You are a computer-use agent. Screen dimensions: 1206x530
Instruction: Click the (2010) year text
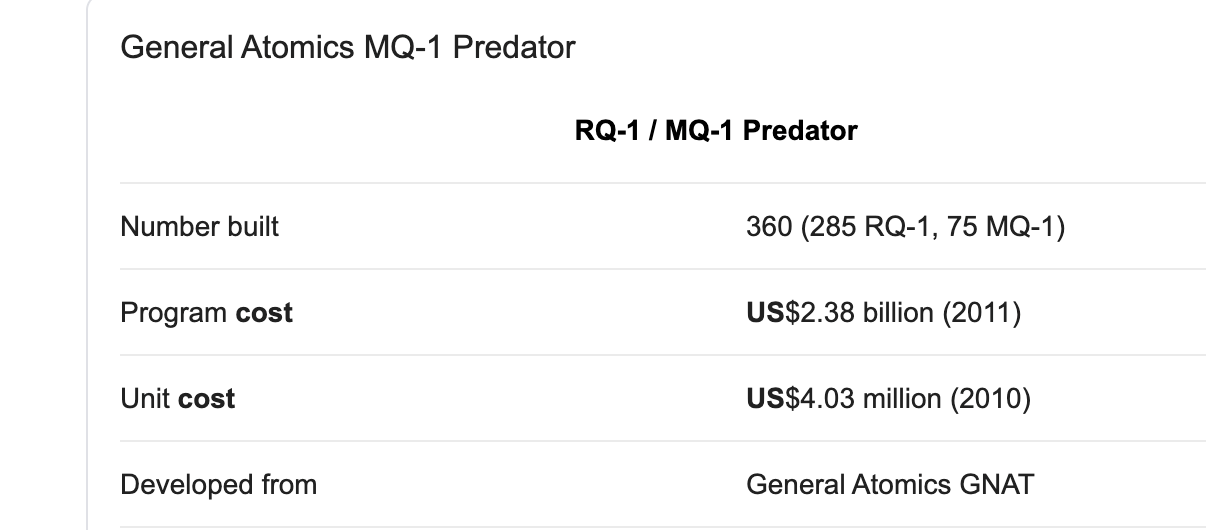(995, 399)
